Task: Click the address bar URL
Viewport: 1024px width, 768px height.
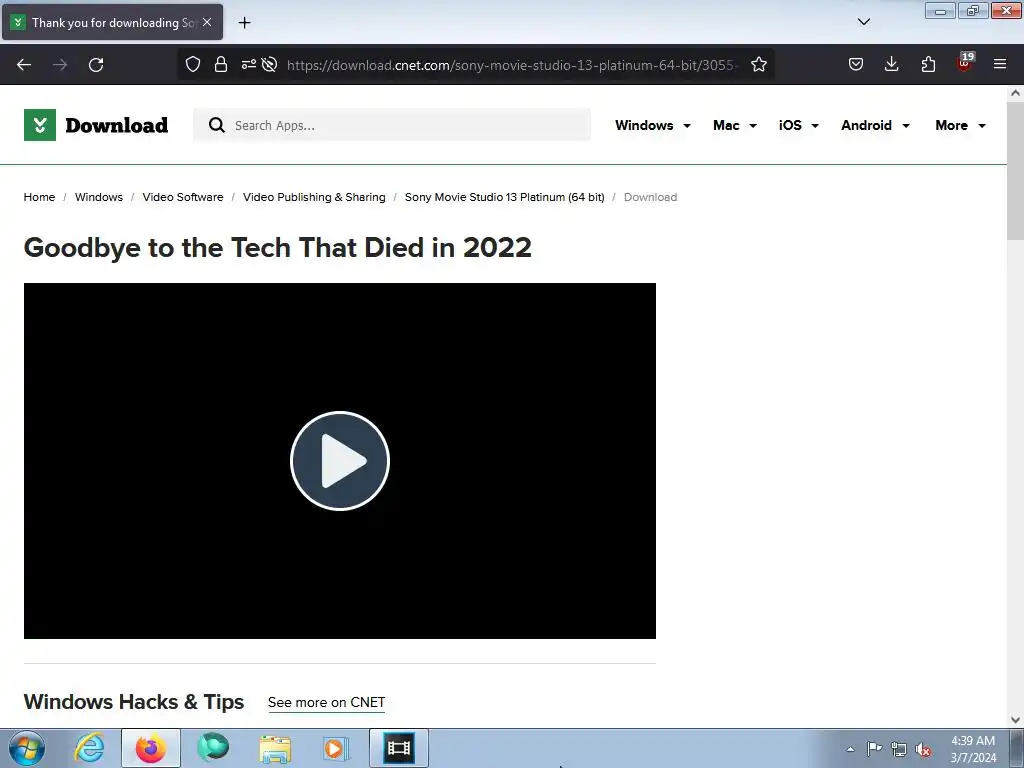Action: [x=512, y=65]
